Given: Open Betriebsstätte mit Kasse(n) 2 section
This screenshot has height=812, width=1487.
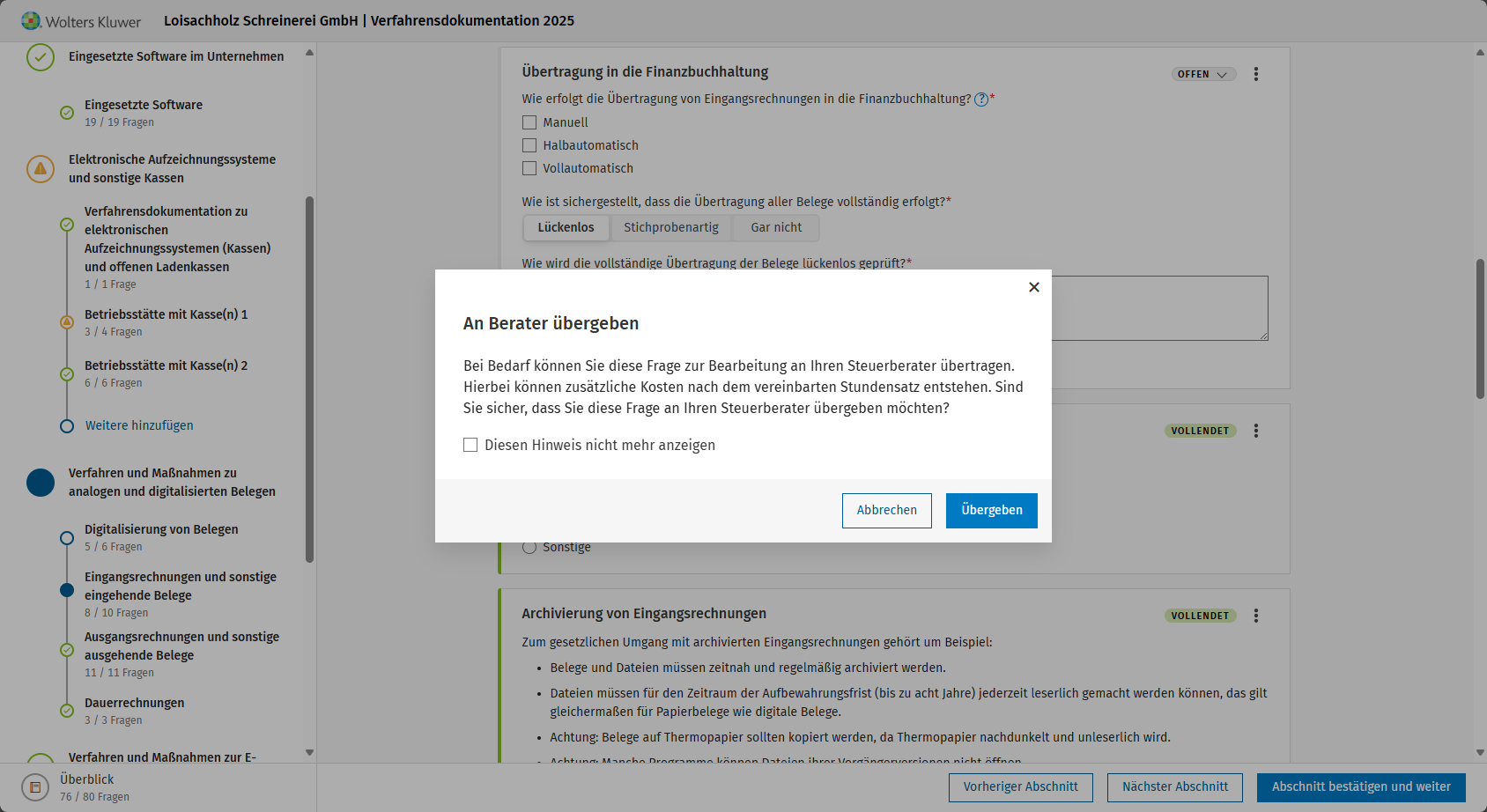Looking at the screenshot, I should coord(166,373).
